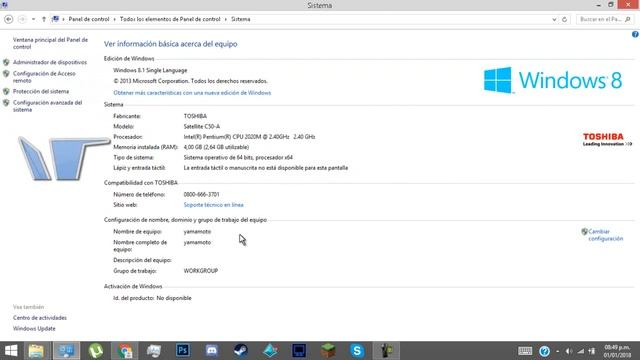Click the 'Satellite C50-A' model value
640x360 pixels.
pyautogui.click(x=202, y=127)
